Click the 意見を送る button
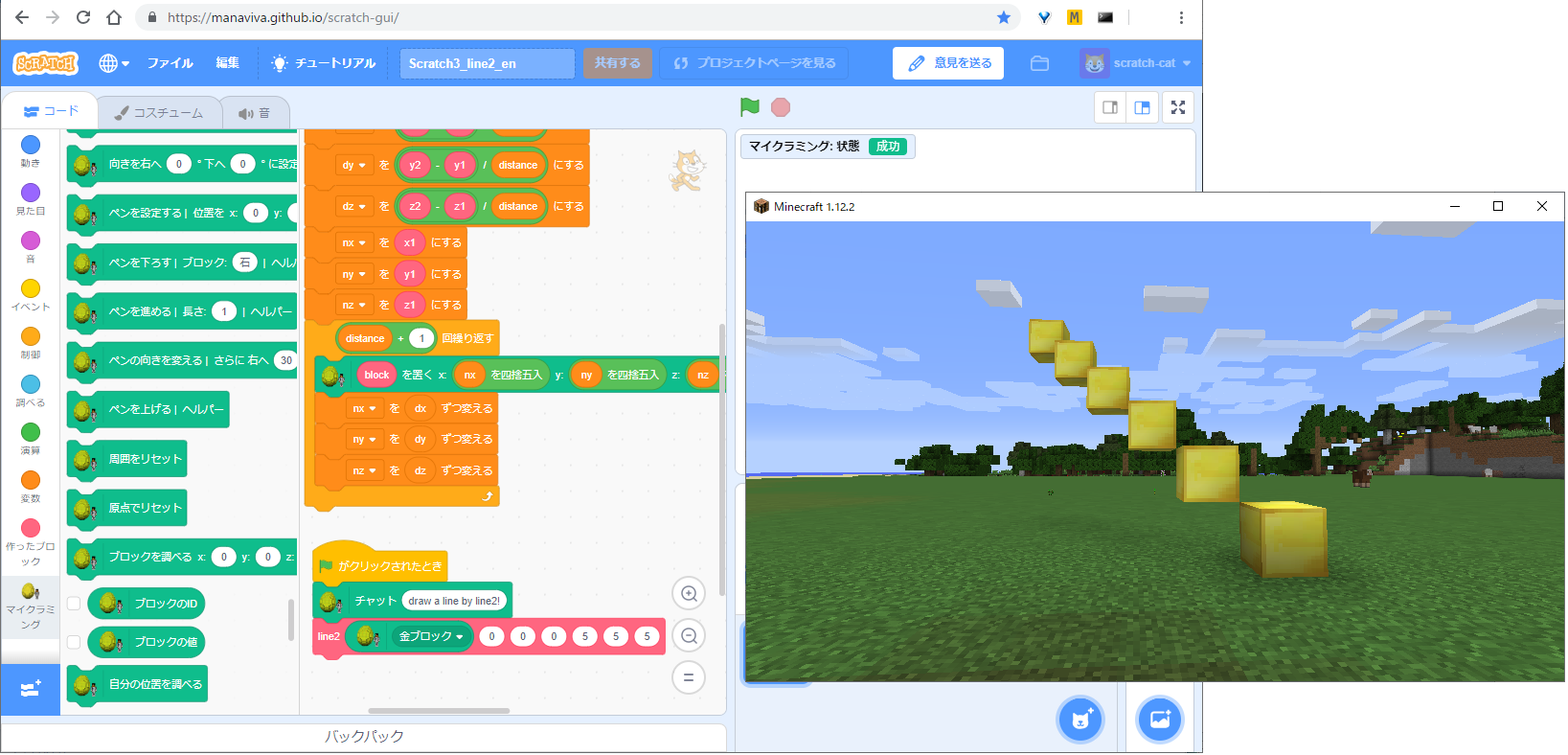This screenshot has height=755, width=1568. [x=948, y=63]
